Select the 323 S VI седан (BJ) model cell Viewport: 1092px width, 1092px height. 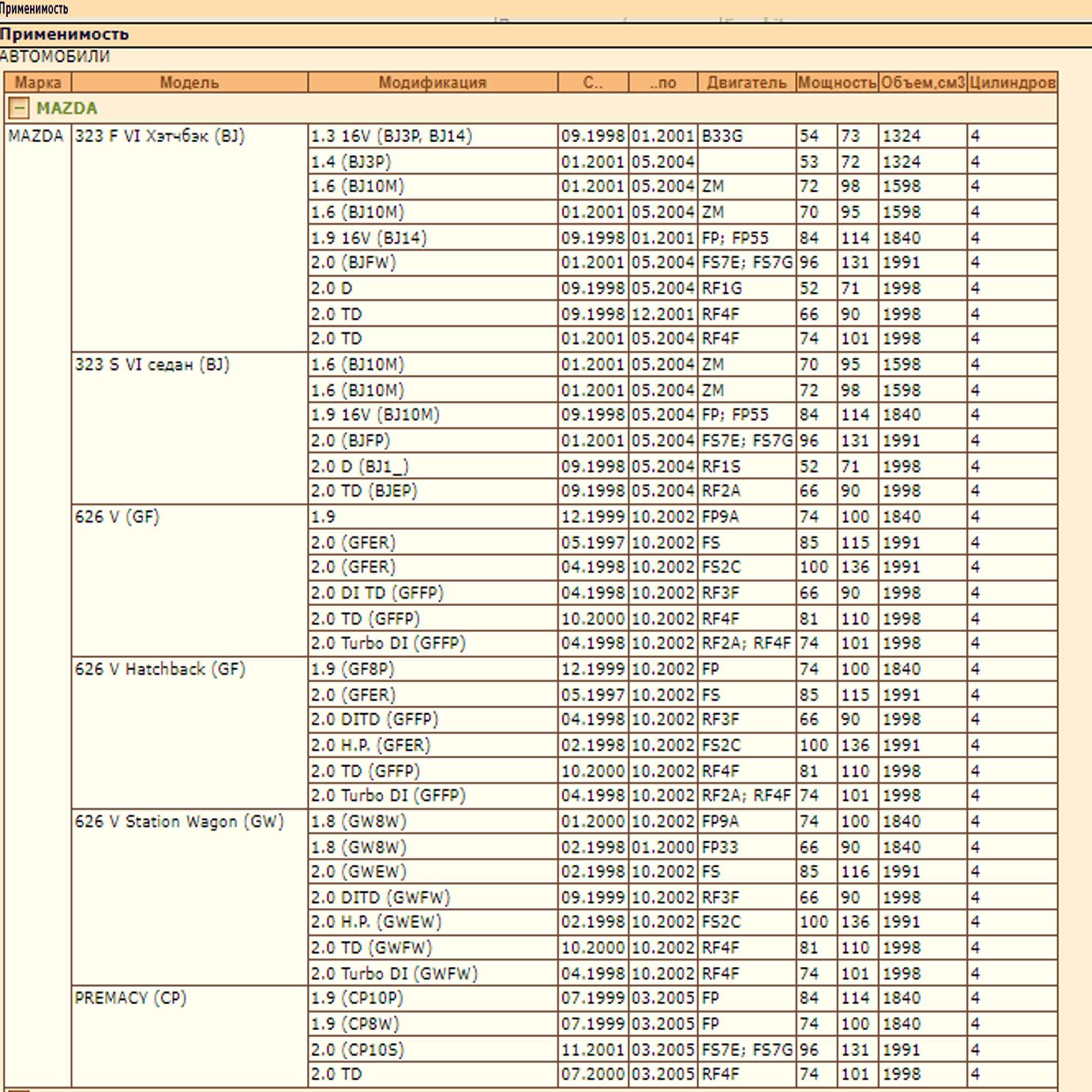(x=189, y=428)
